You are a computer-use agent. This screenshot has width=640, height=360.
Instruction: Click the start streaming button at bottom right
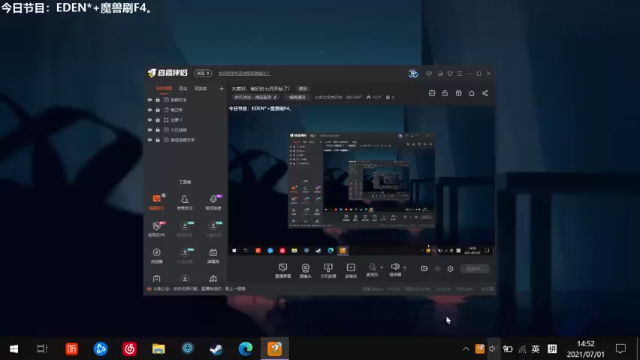(x=475, y=269)
